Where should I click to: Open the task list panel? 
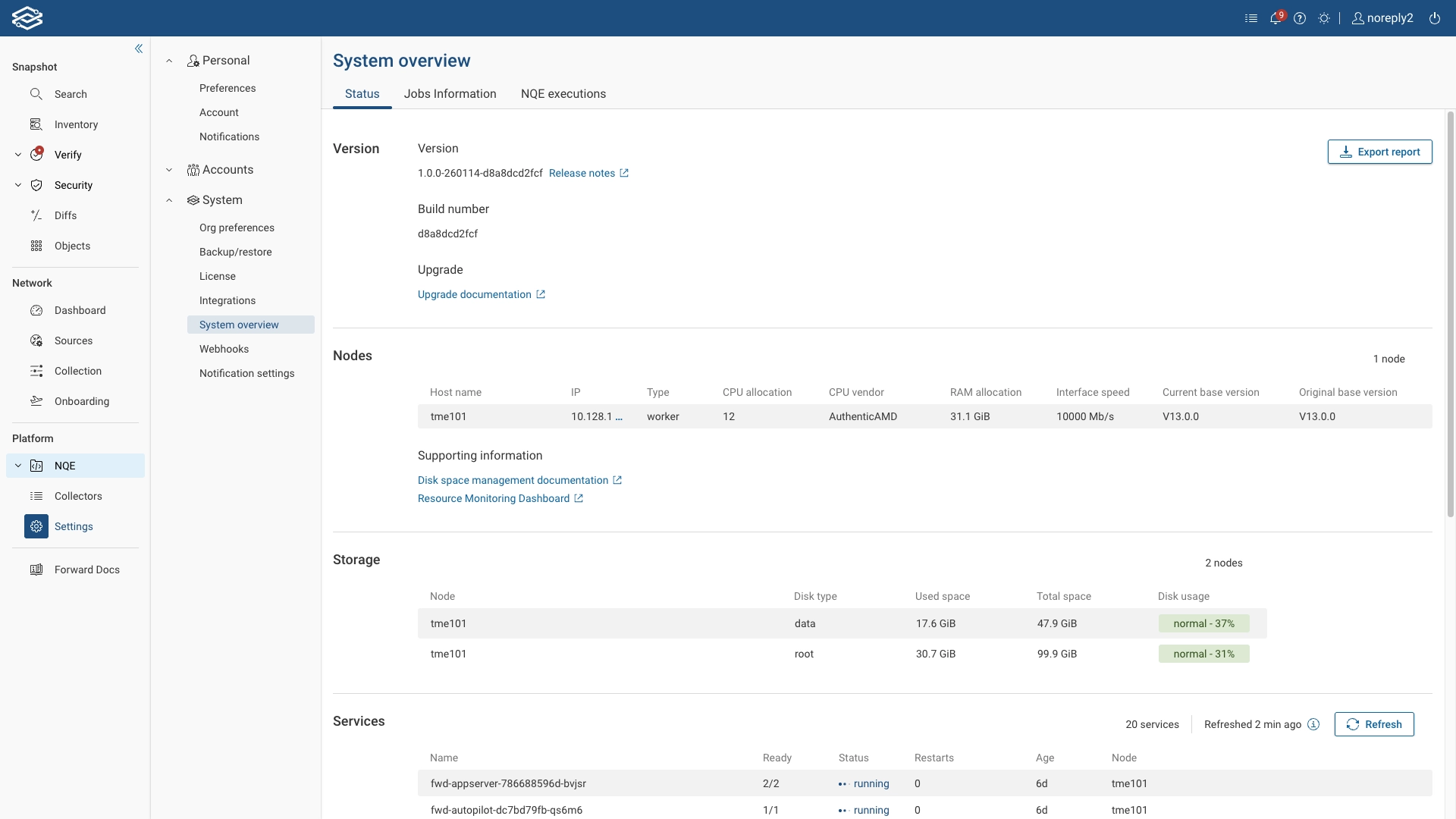point(1251,18)
